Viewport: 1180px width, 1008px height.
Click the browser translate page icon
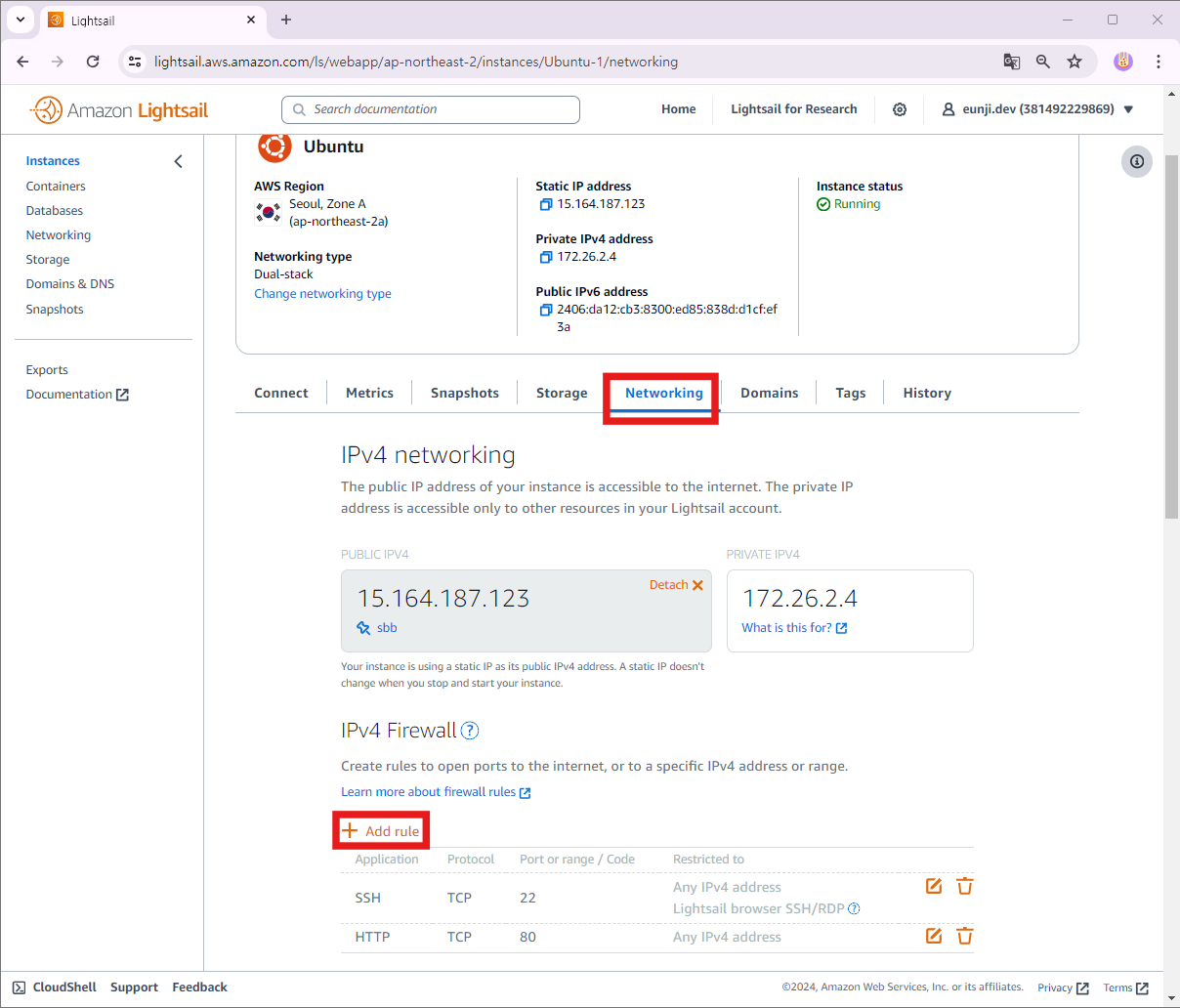(x=1012, y=62)
